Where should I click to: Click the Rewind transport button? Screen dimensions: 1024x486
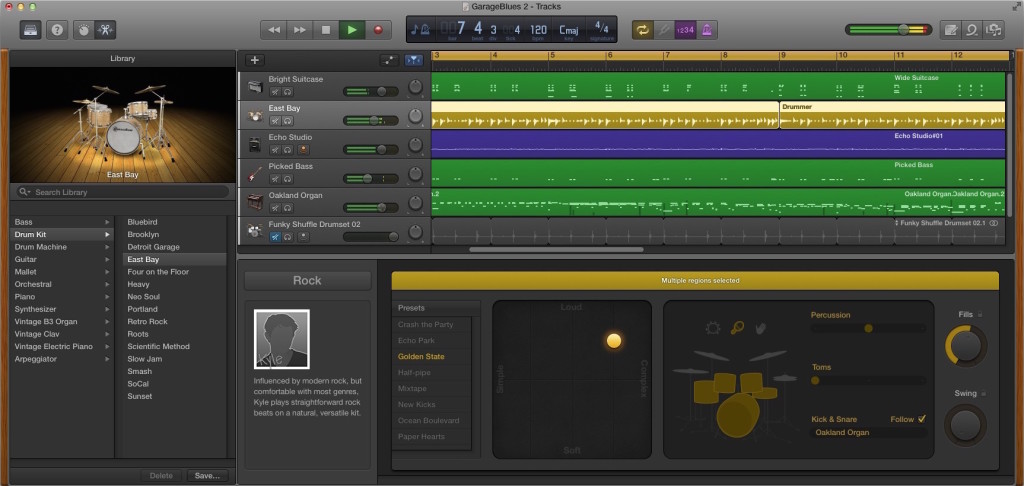pyautogui.click(x=274, y=29)
